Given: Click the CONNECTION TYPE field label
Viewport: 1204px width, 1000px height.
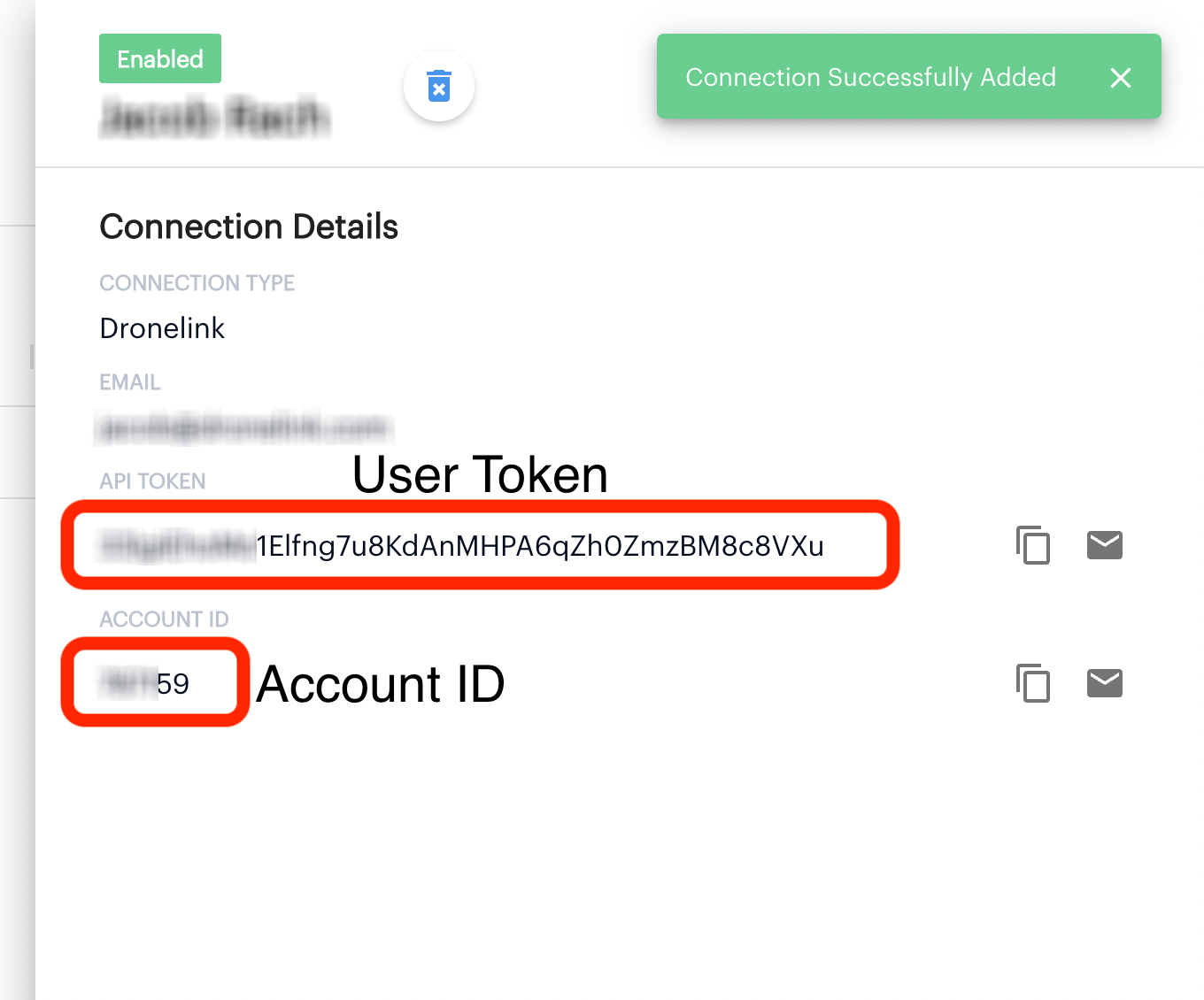Looking at the screenshot, I should [197, 283].
